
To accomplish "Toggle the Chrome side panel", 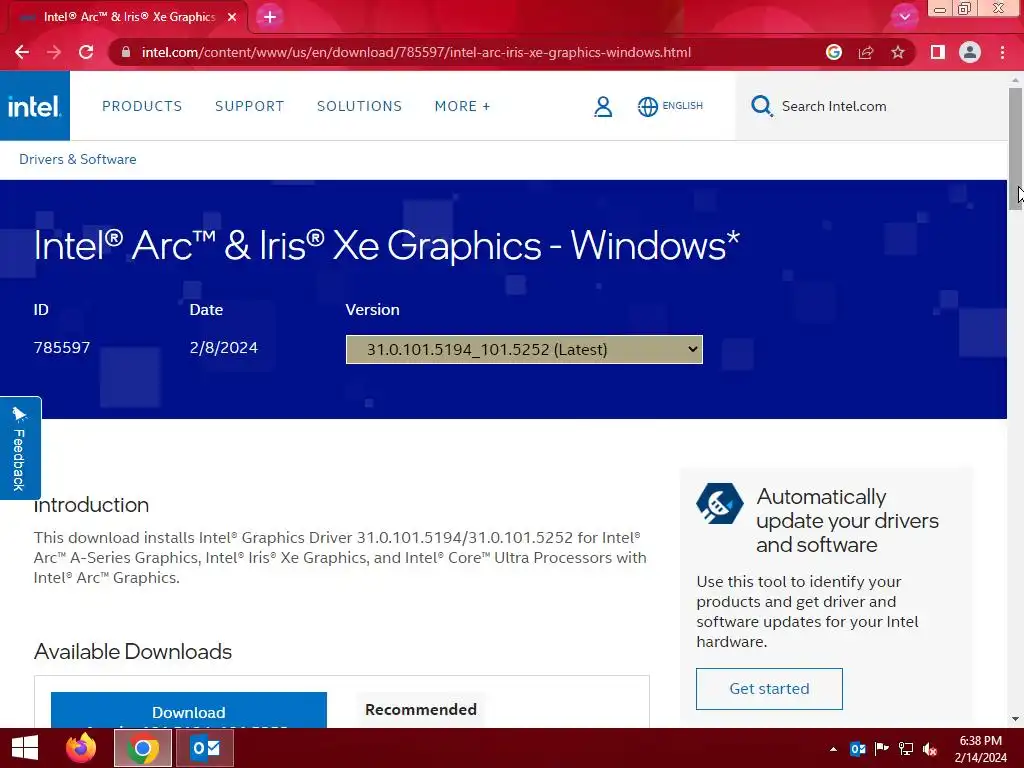I will [x=938, y=52].
